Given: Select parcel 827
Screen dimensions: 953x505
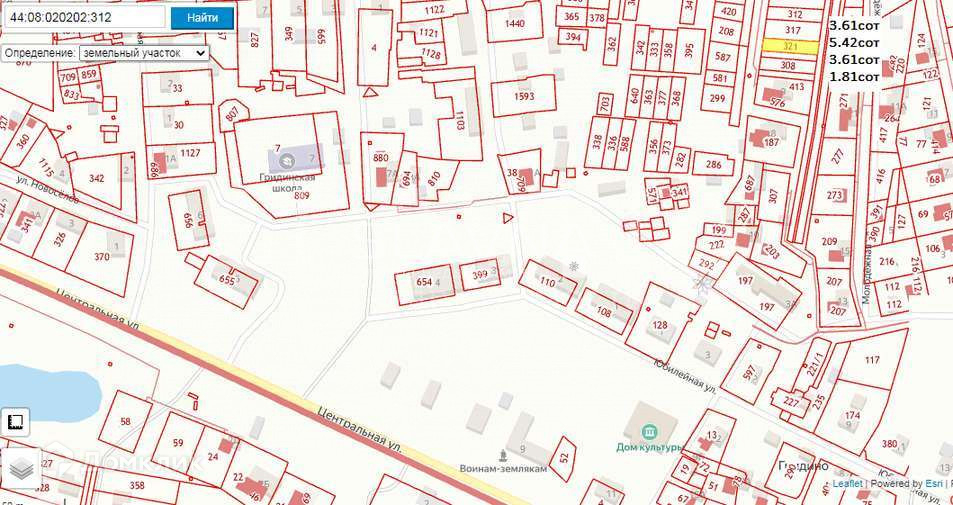Looking at the screenshot, I should pyautogui.click(x=255, y=40).
